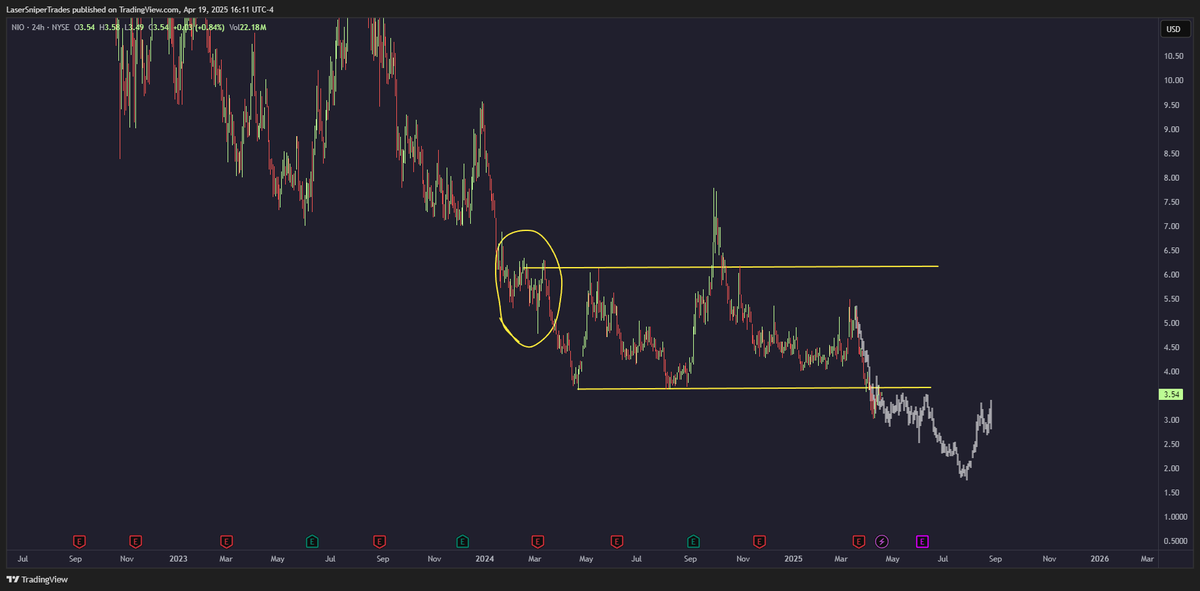Click the 1.0000 price axis label
This screenshot has height=591, width=1200.
(x=1174, y=516)
